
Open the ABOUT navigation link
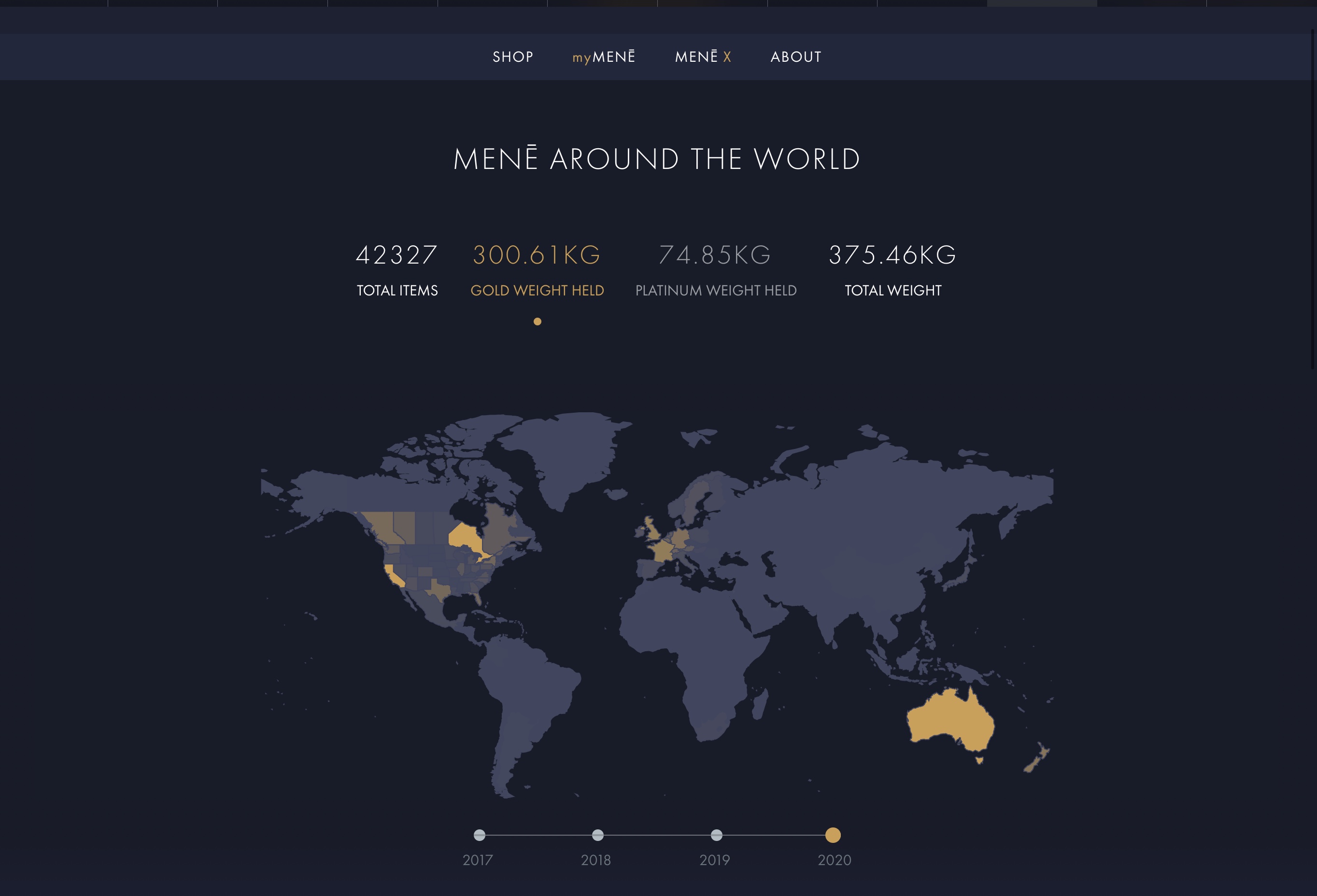point(795,56)
